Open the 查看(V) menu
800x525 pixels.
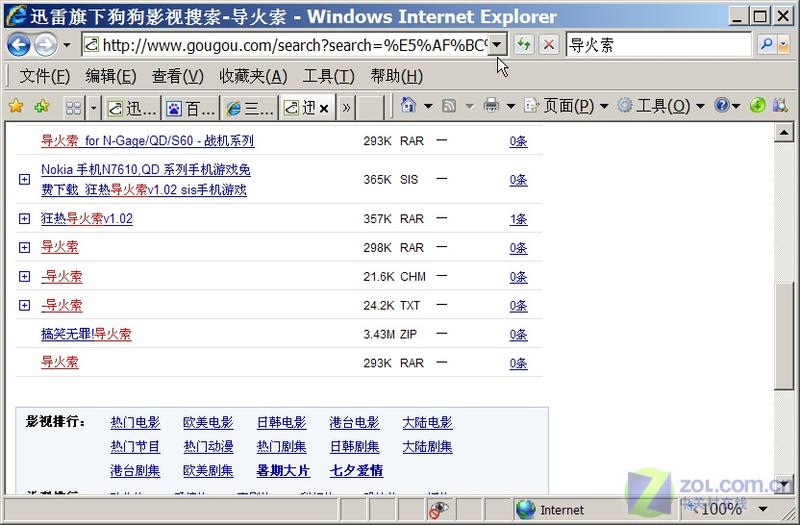coord(178,77)
